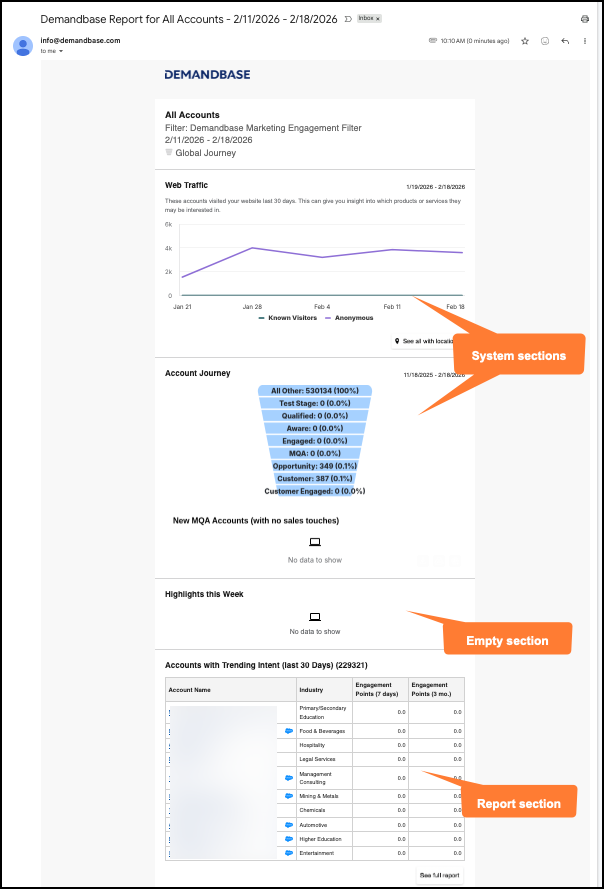Open the more options three-dot menu

click(585, 41)
